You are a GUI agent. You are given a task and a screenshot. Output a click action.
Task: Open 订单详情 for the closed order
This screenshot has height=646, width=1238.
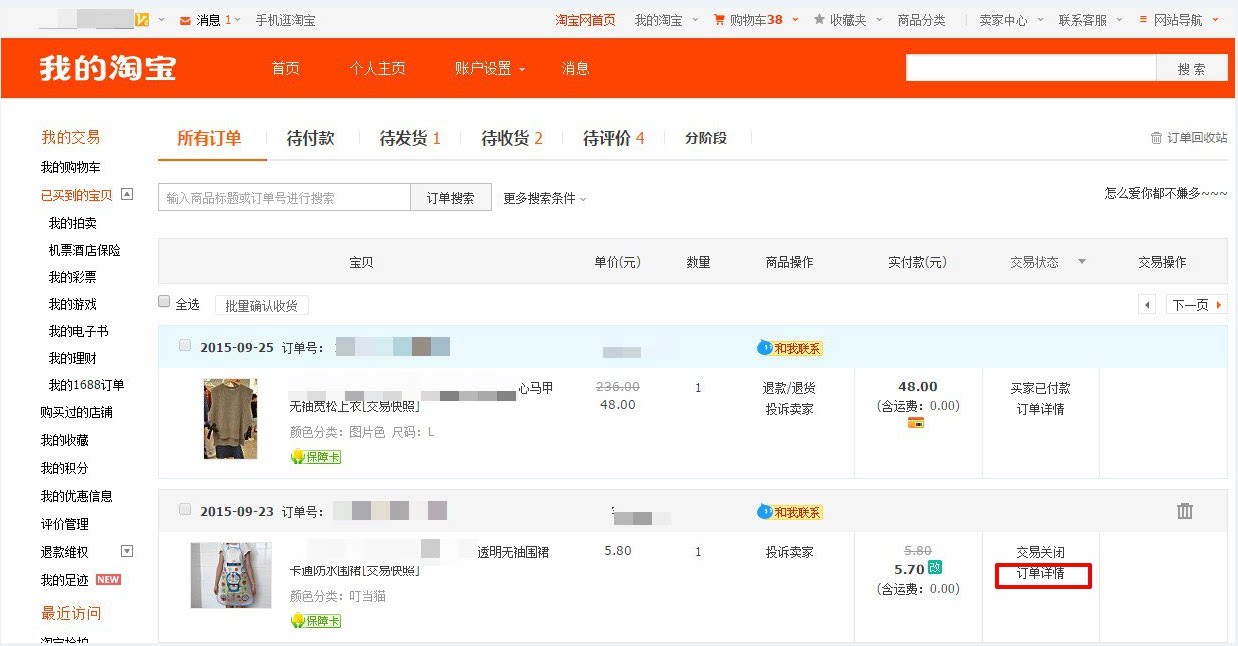click(x=1043, y=576)
